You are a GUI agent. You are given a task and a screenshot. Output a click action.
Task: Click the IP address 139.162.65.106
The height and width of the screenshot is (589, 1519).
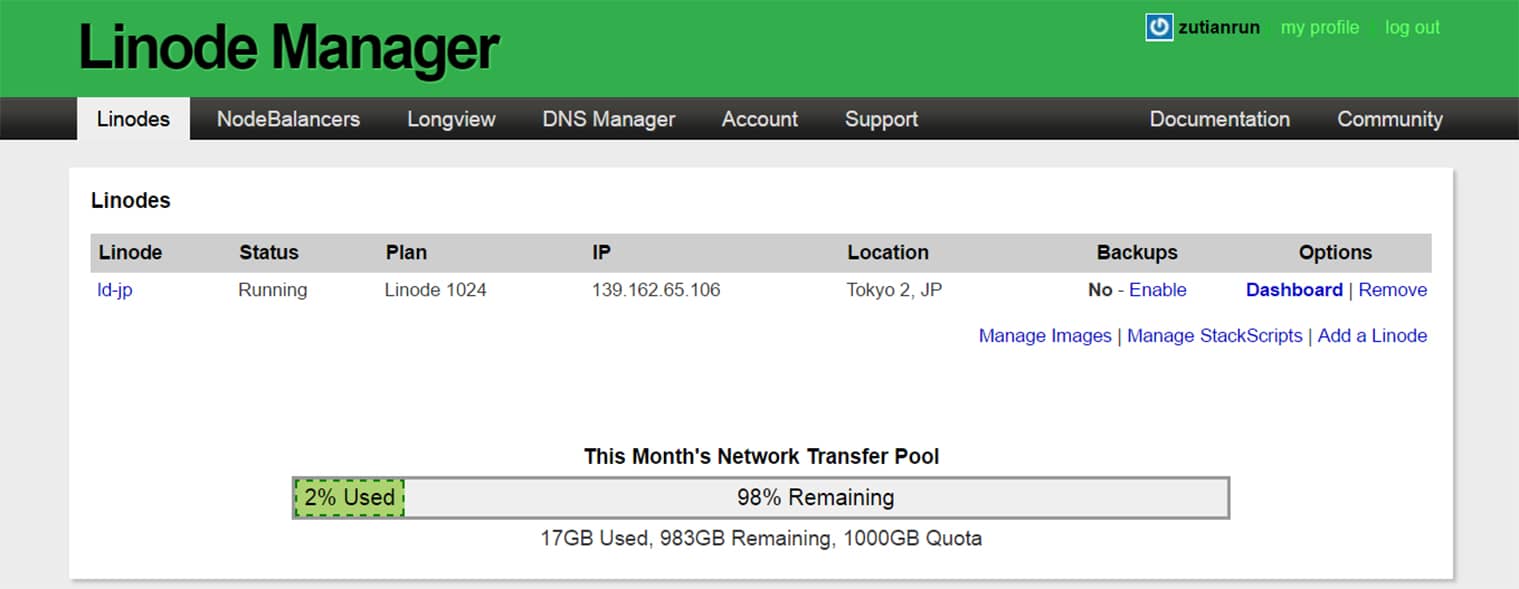656,290
